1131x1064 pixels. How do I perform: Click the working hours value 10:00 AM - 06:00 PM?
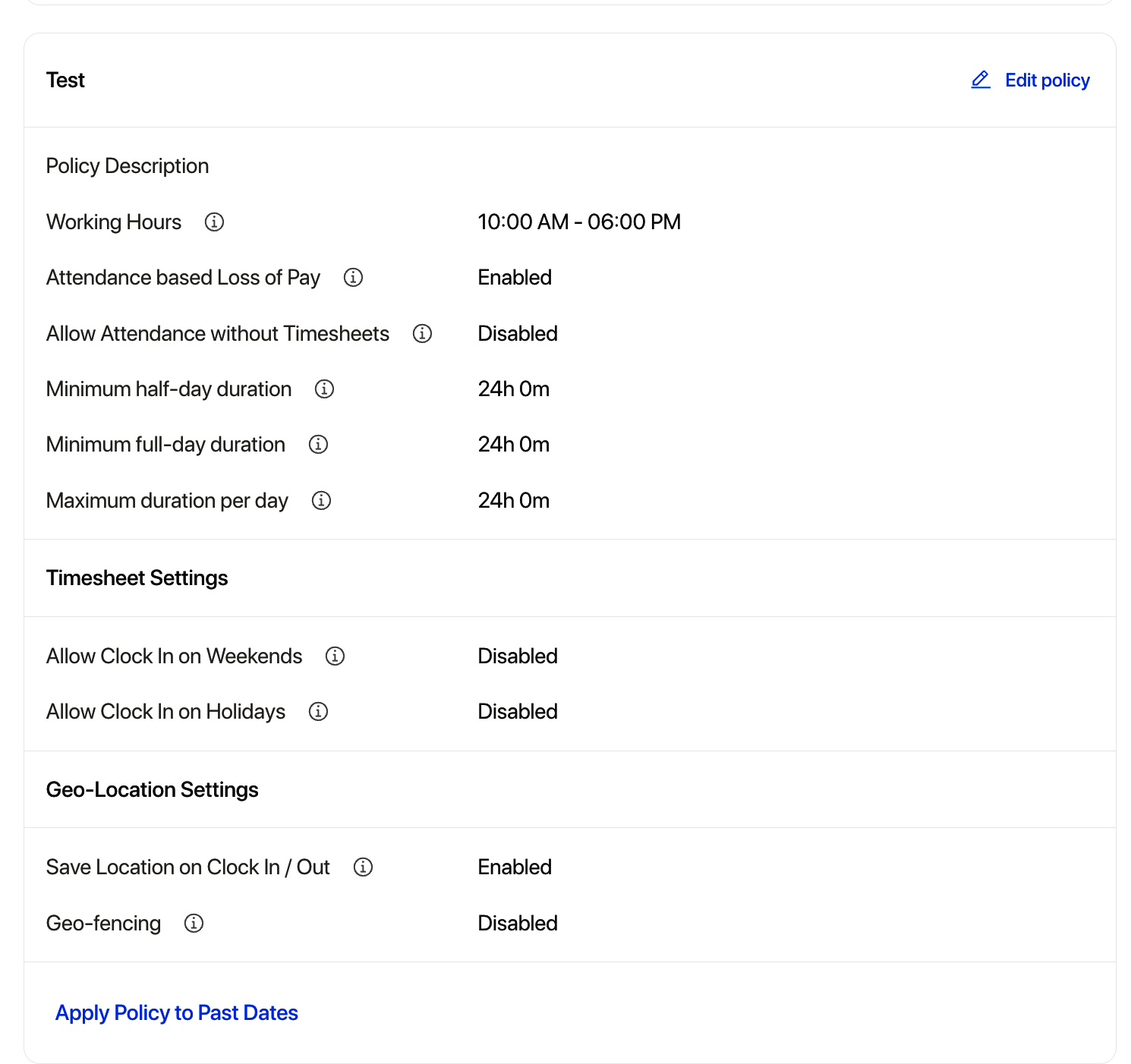(578, 222)
